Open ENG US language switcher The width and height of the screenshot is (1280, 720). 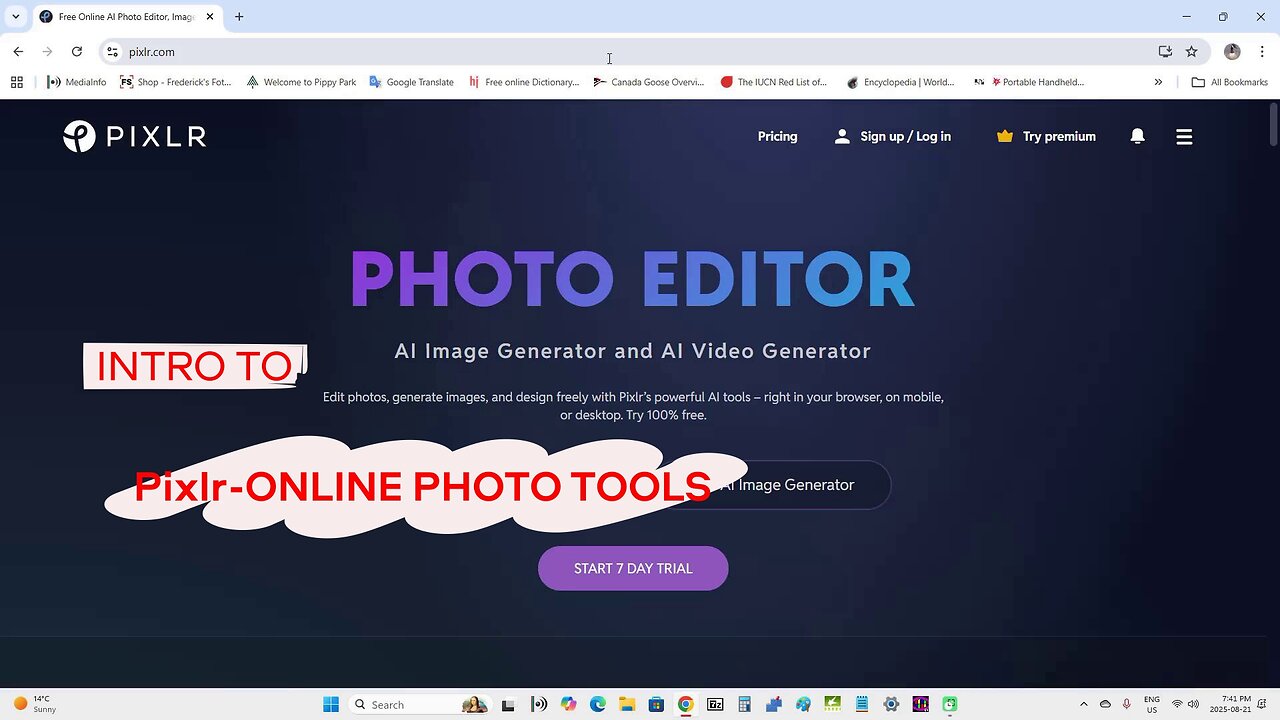(1152, 704)
